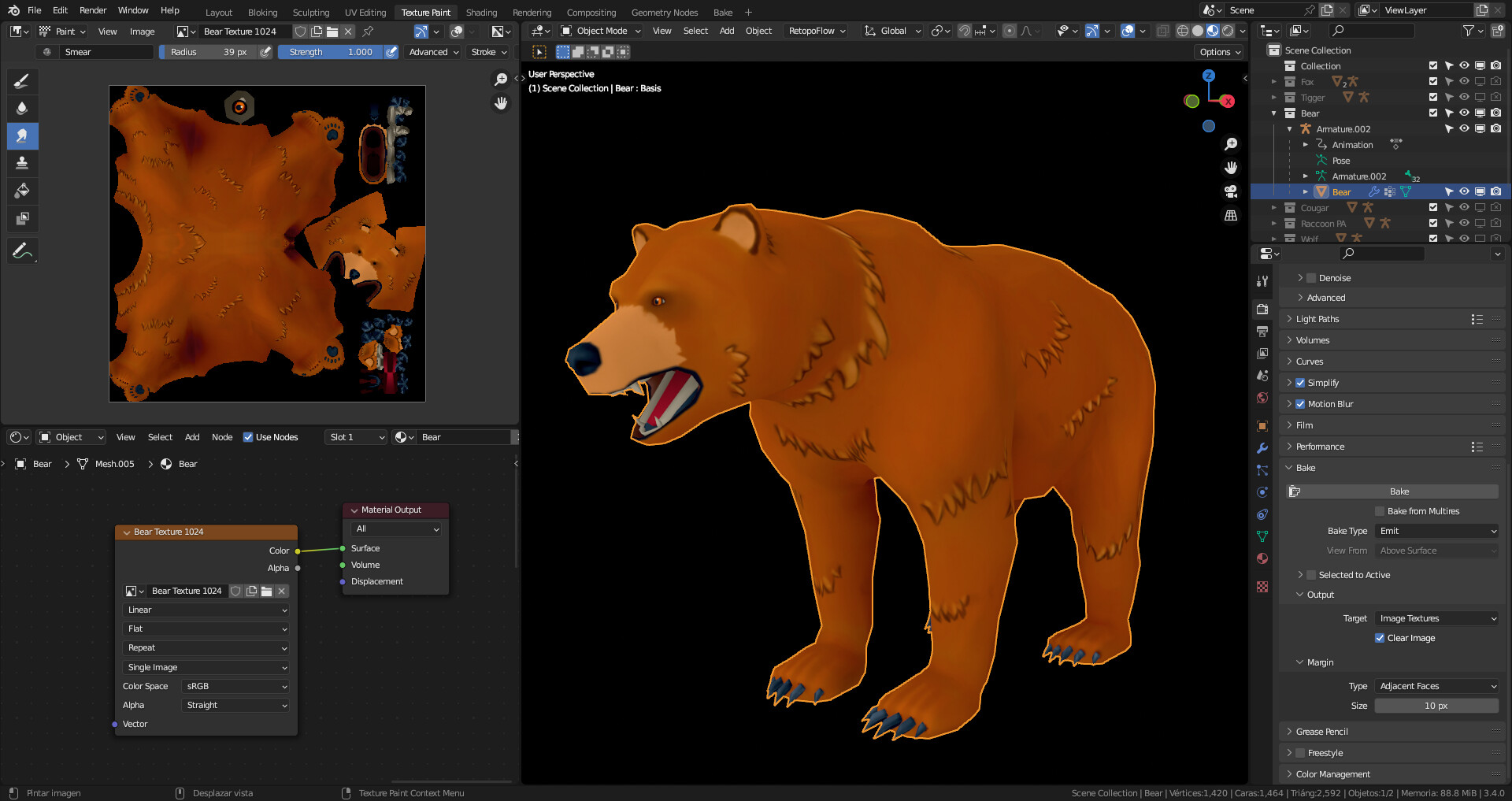Open the Window menu
1512x801 pixels.
[x=133, y=10]
